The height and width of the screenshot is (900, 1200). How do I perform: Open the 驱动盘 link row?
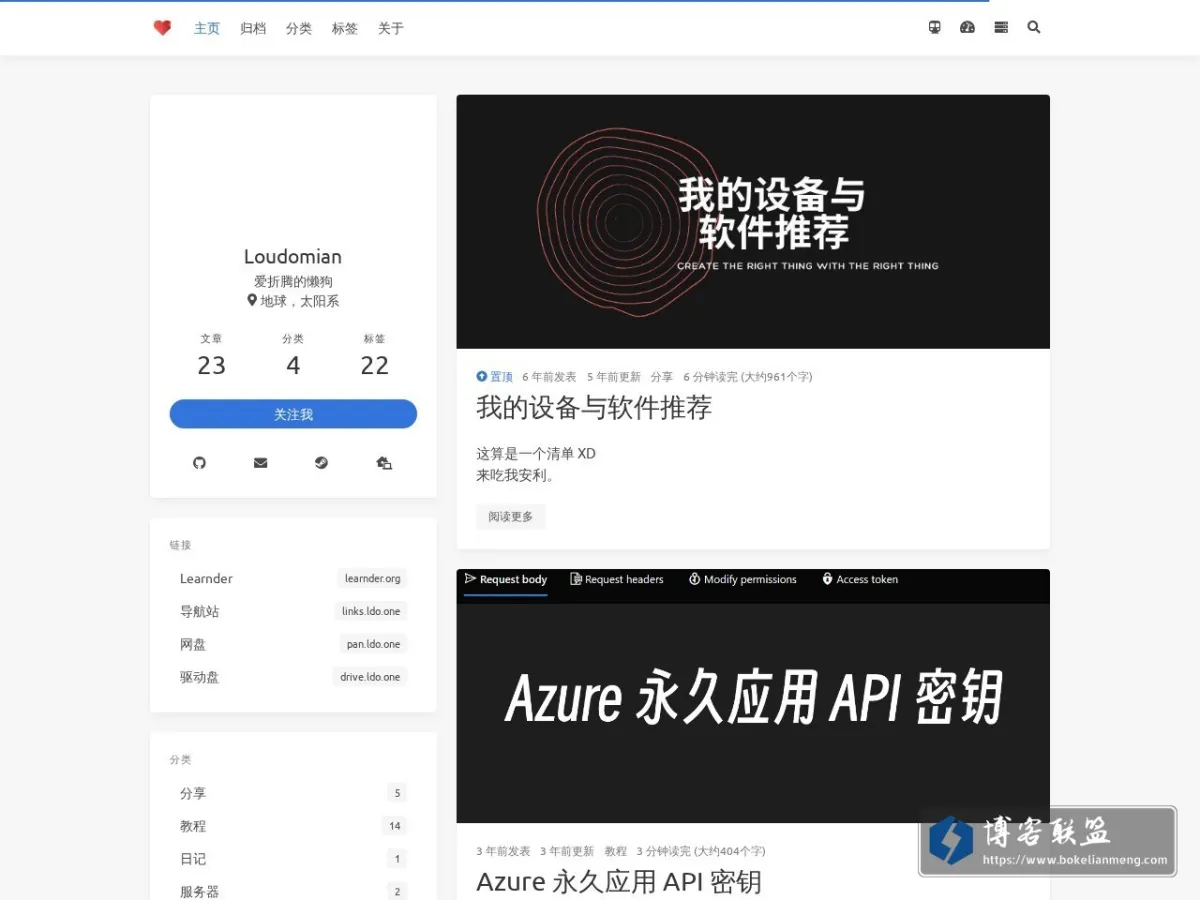pyautogui.click(x=293, y=677)
